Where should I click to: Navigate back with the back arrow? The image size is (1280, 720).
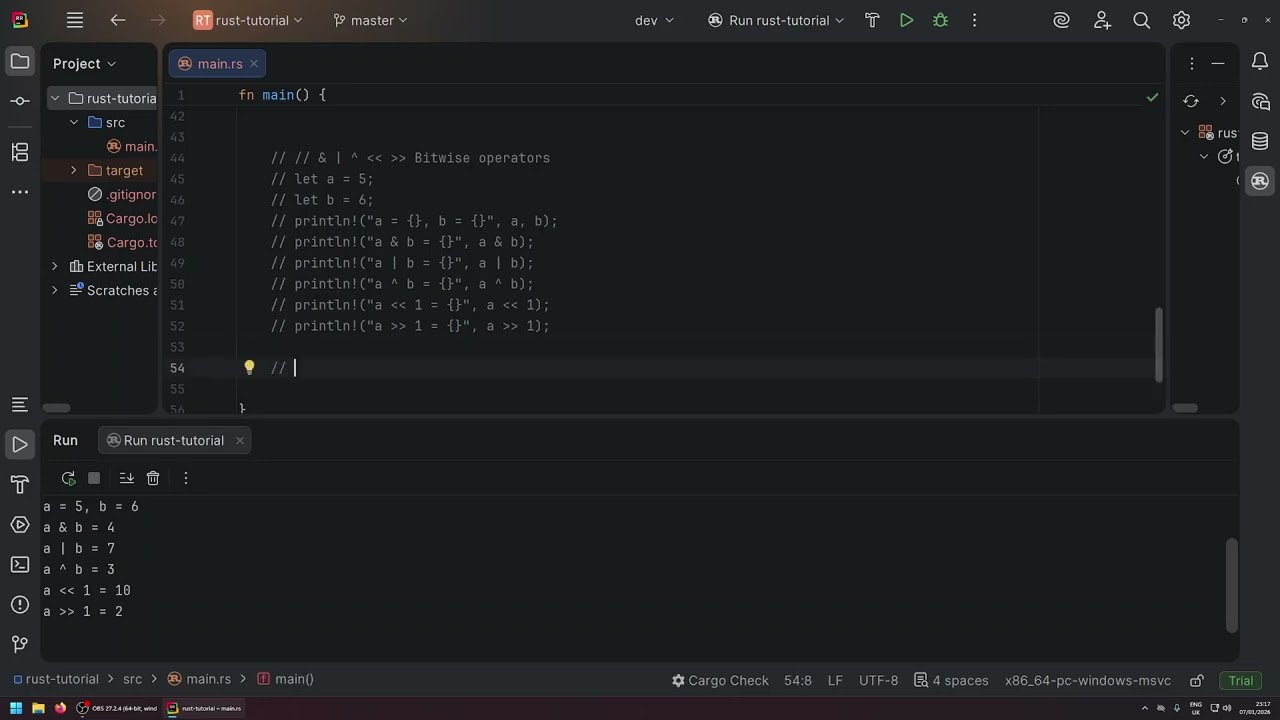coord(118,20)
